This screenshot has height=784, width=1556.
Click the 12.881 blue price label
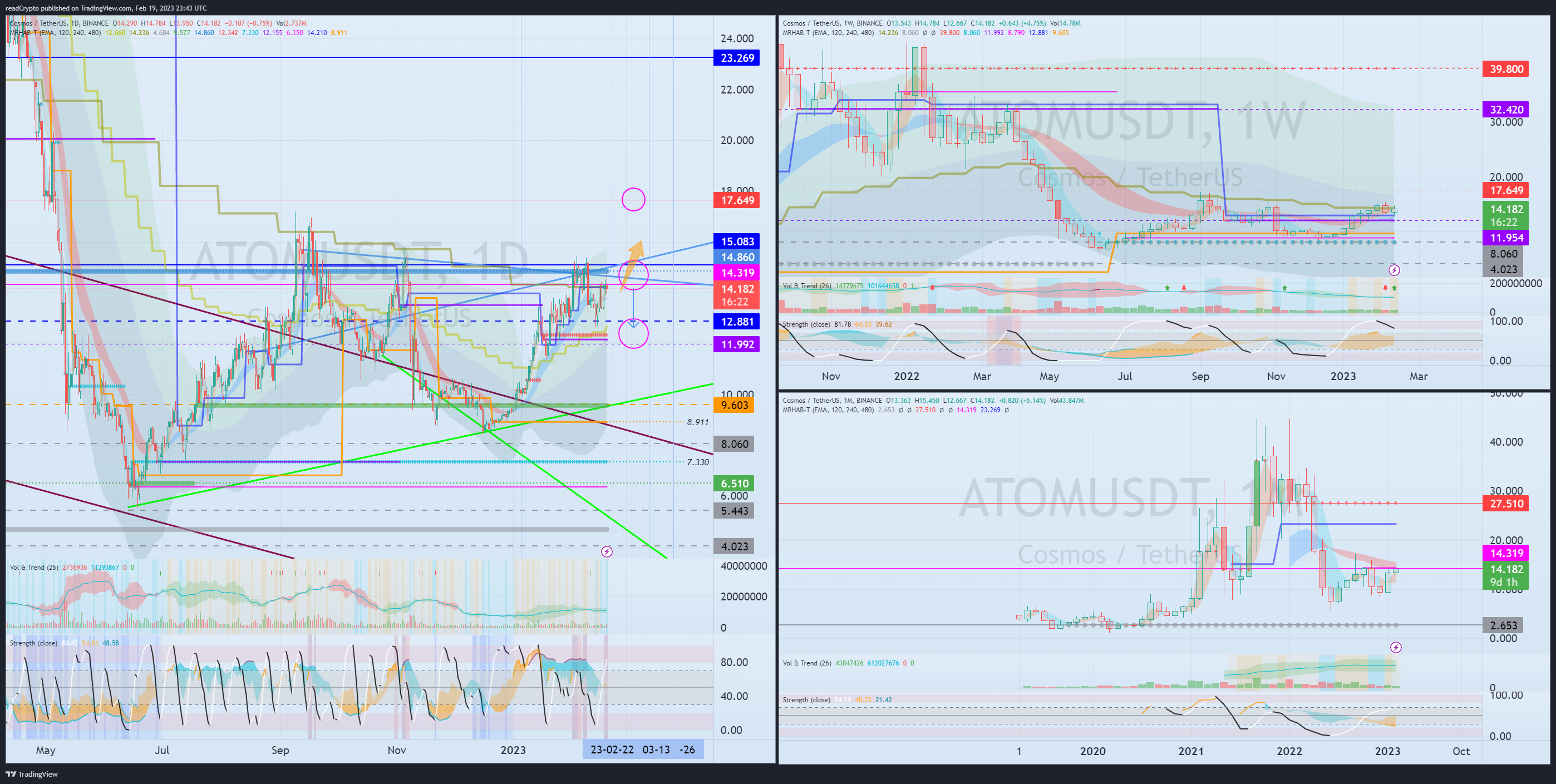click(x=736, y=321)
